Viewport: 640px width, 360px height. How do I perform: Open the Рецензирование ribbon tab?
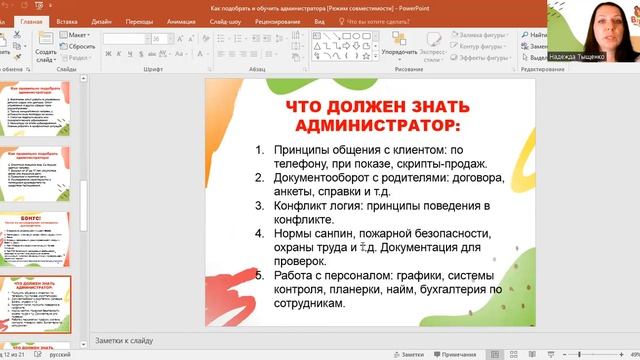(x=278, y=22)
